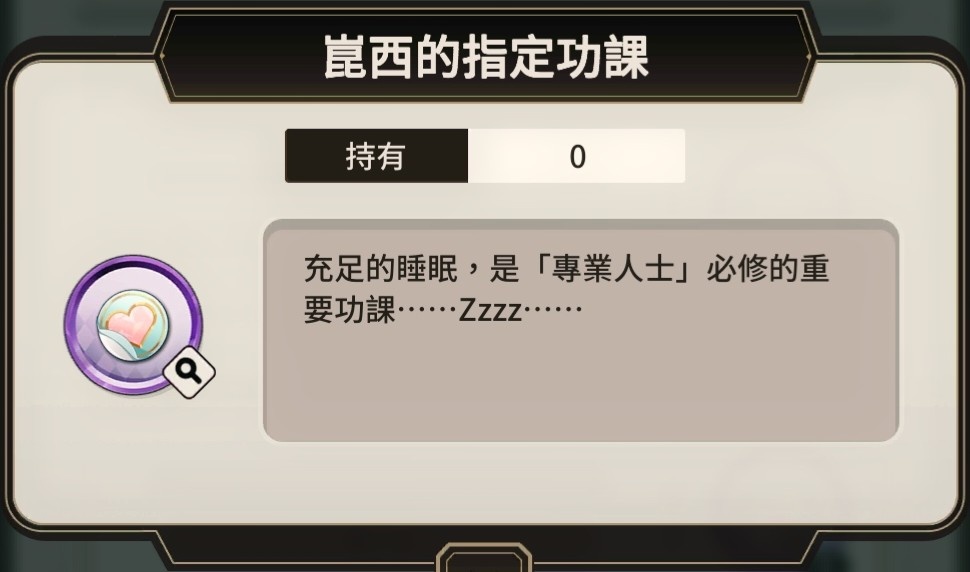
Task: Tap the right diamond ornament on title banner
Action: 809,57
